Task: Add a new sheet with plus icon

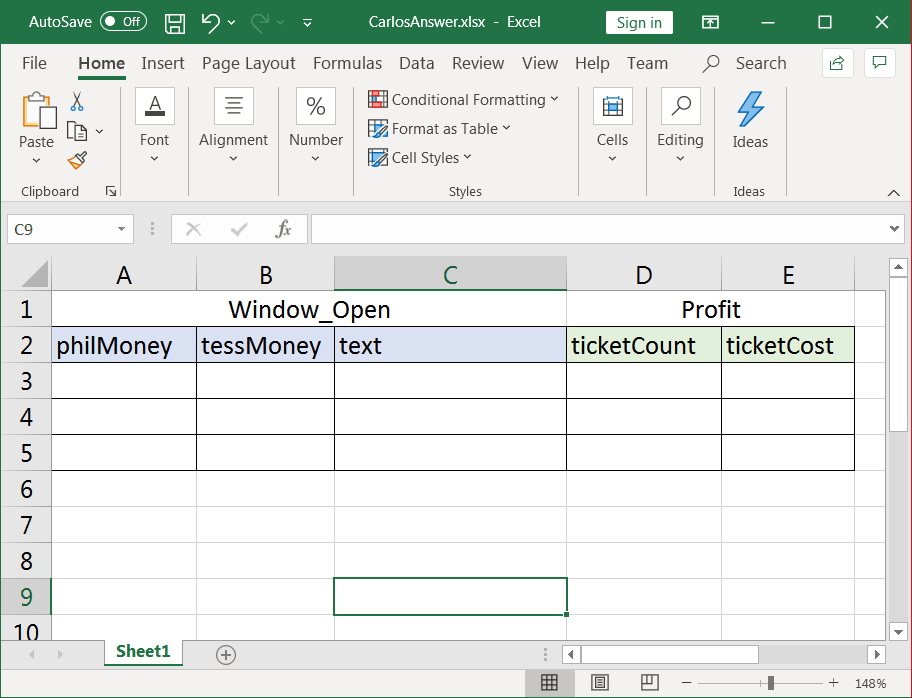Action: [x=226, y=655]
